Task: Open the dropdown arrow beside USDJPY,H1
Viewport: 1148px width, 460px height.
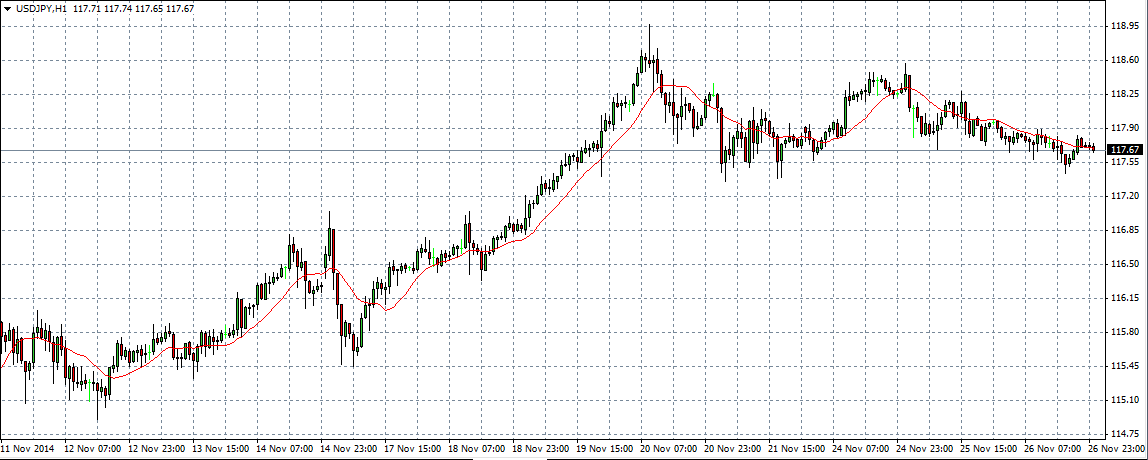Action: (x=7, y=8)
